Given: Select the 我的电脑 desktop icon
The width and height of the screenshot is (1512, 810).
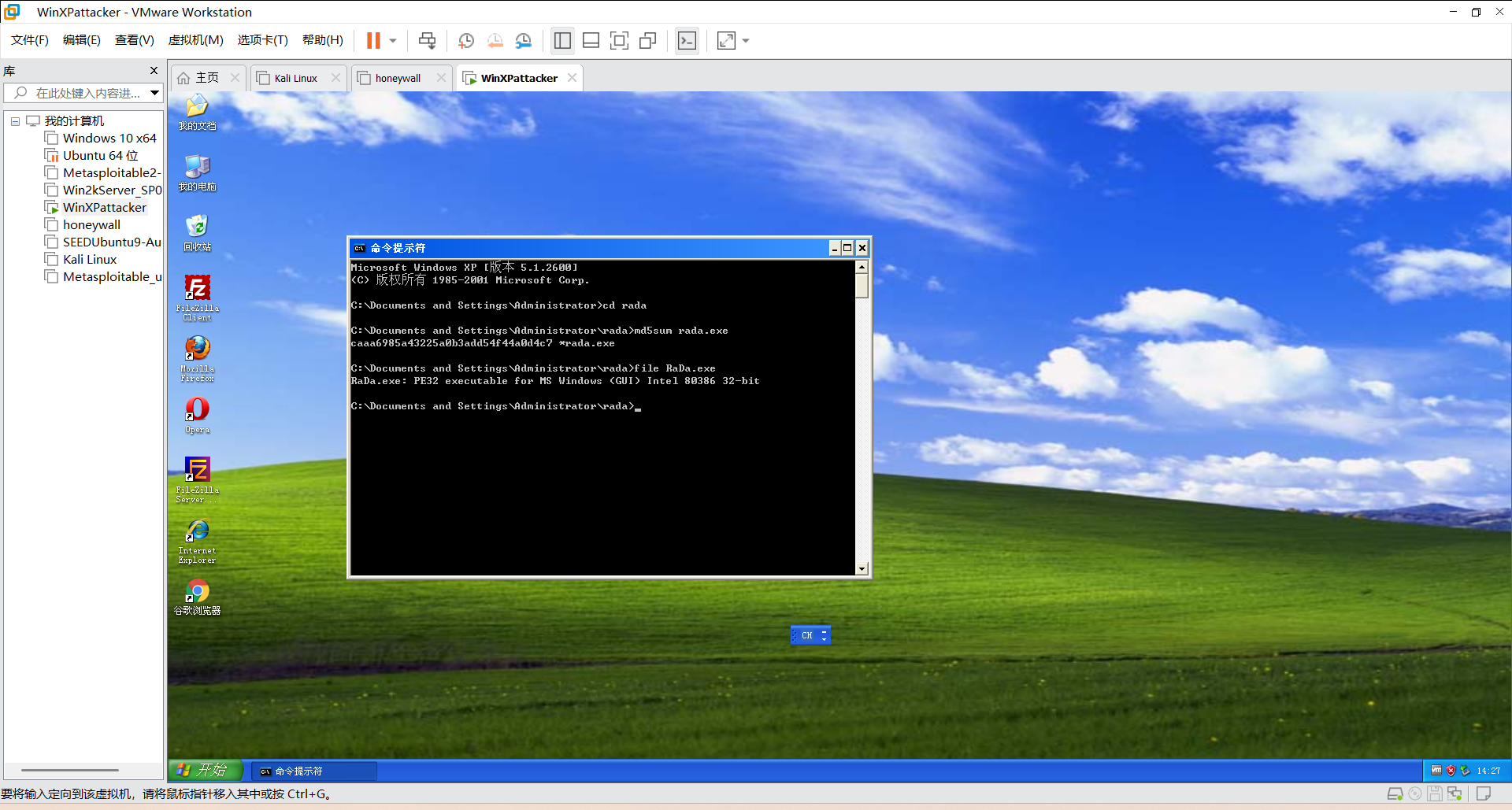Looking at the screenshot, I should (x=197, y=173).
